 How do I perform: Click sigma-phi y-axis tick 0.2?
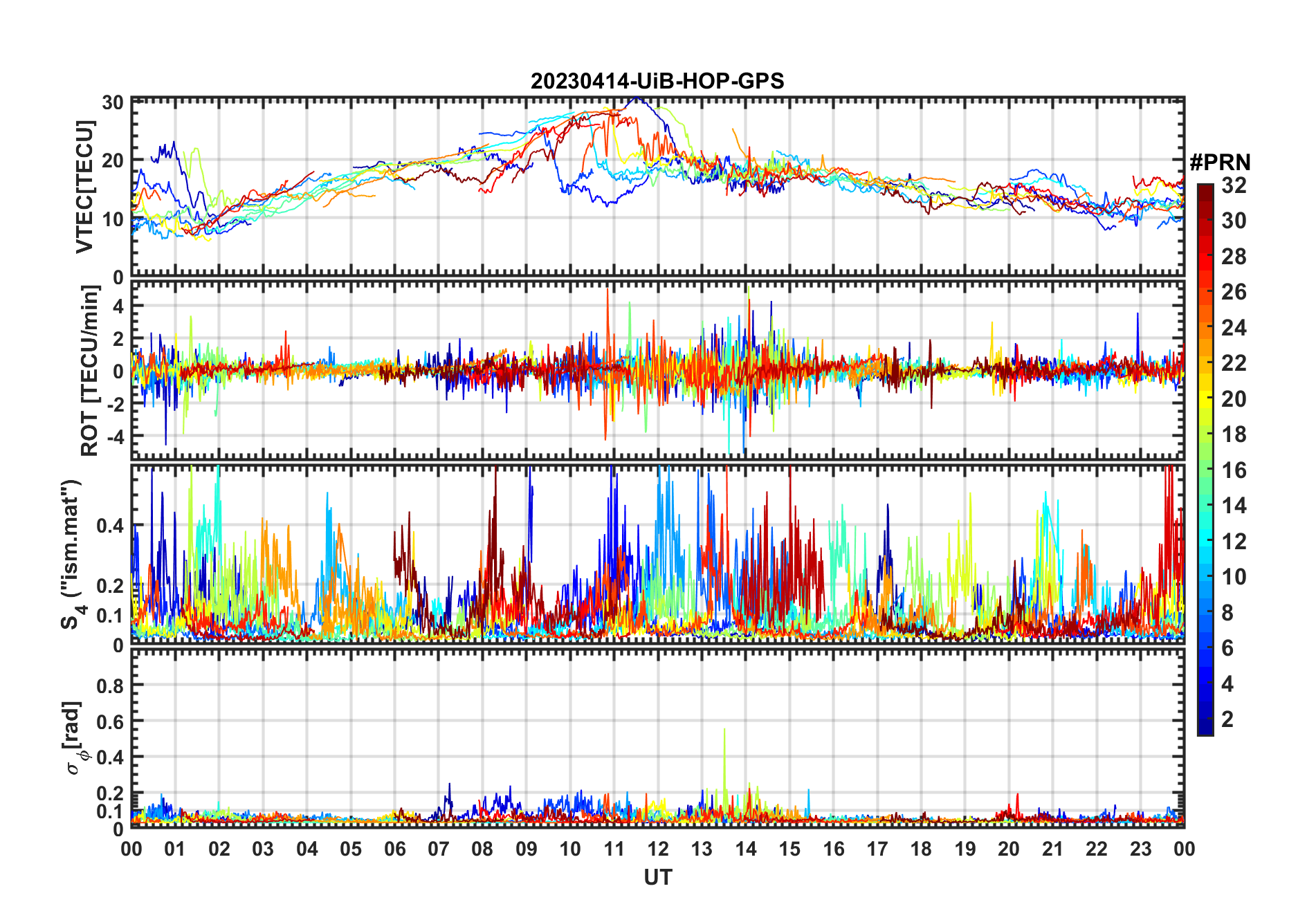(x=111, y=793)
